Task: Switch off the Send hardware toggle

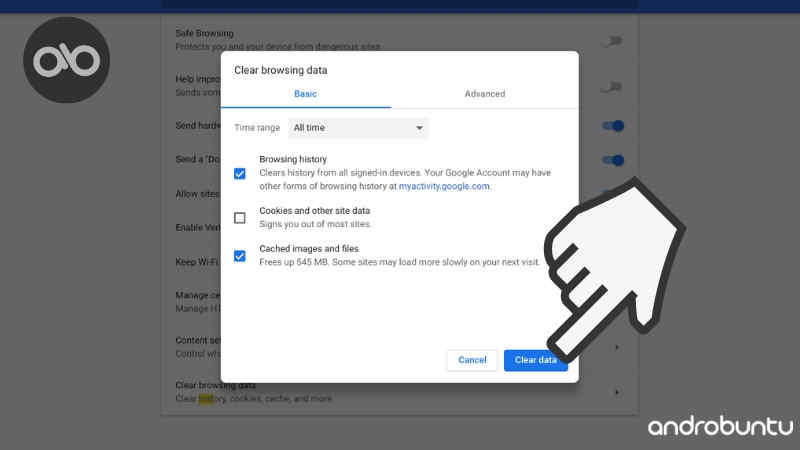Action: pos(612,126)
